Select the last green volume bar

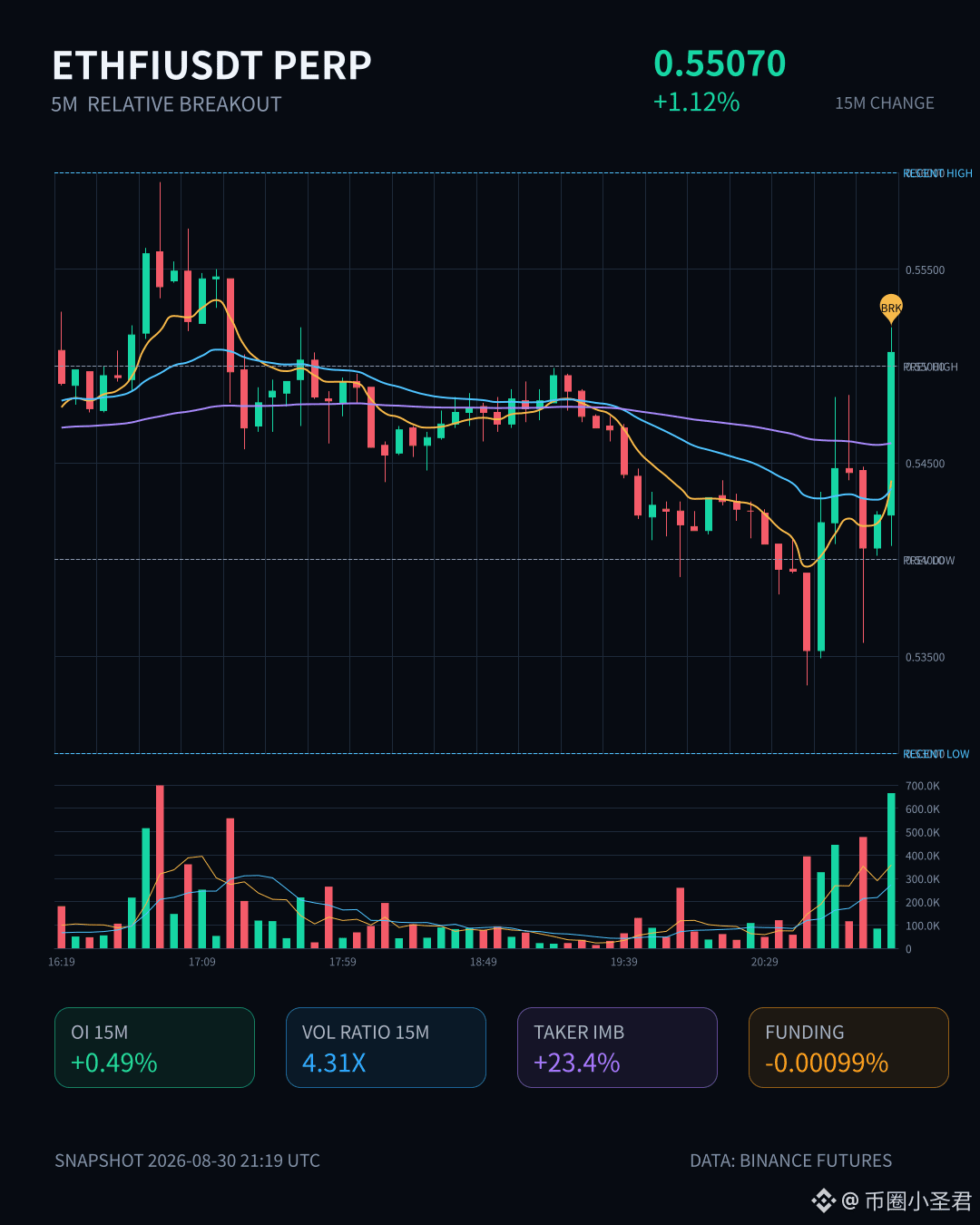[891, 871]
